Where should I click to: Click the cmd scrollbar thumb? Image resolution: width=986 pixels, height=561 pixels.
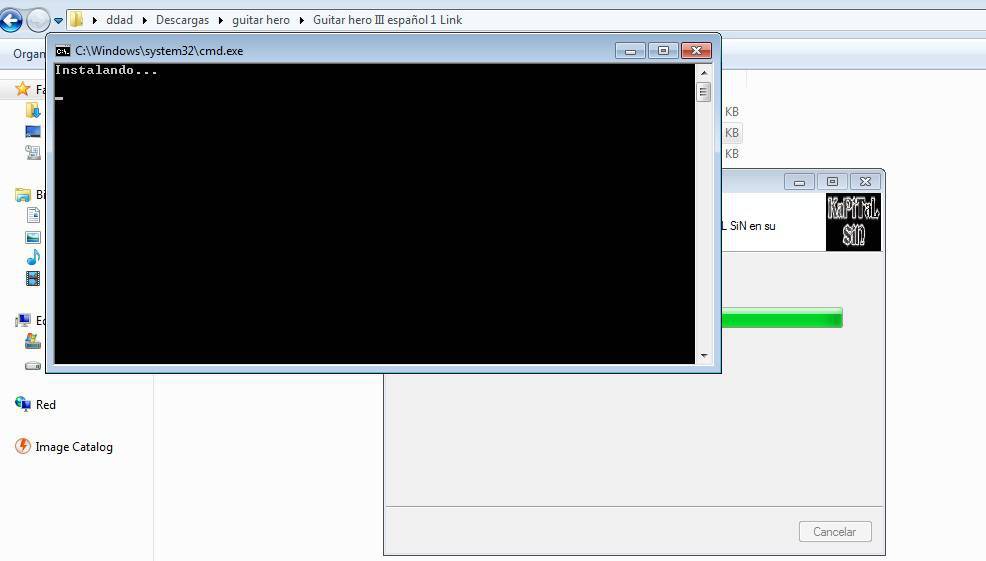(x=704, y=92)
